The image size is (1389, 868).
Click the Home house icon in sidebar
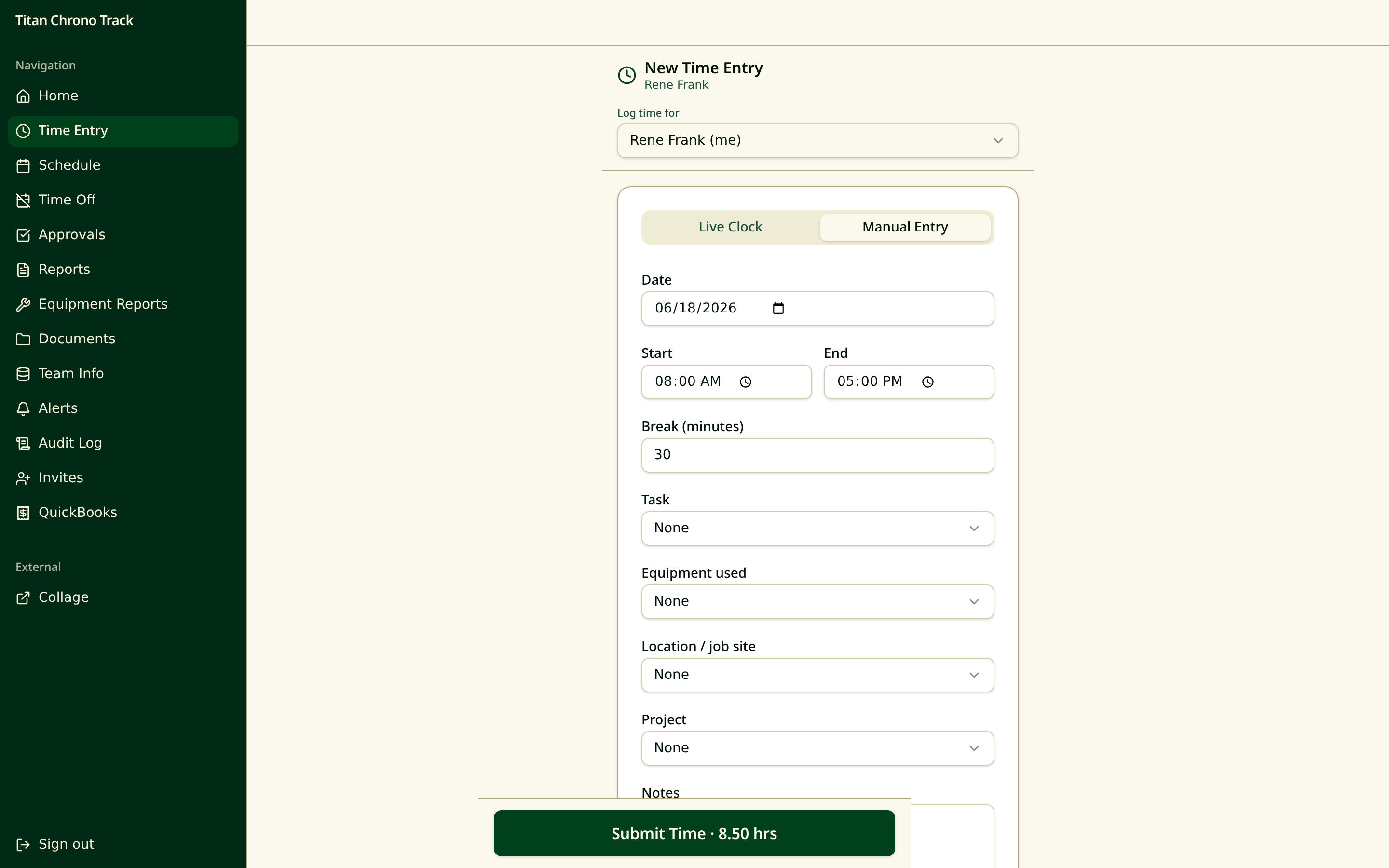pyautogui.click(x=23, y=96)
